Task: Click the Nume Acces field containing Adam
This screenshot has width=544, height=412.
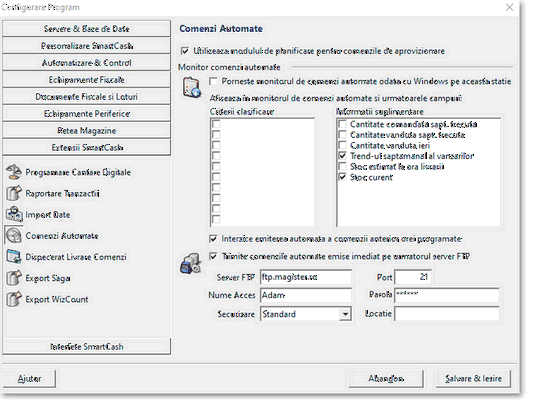Action: pos(306,295)
